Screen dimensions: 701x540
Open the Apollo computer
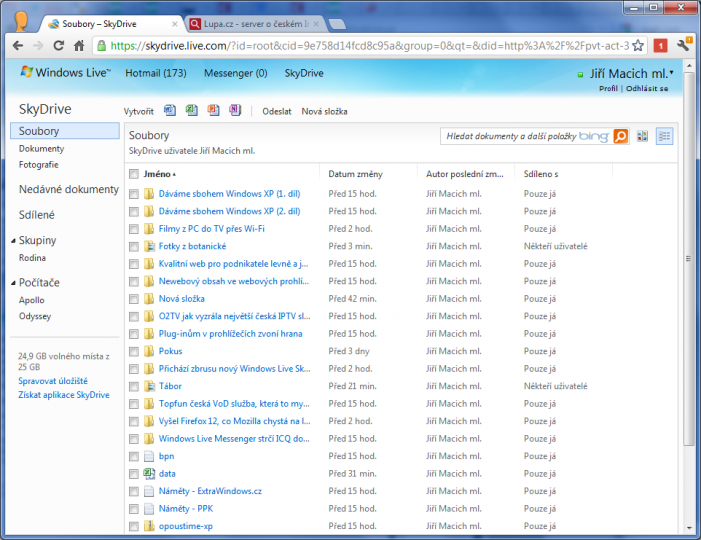31,300
